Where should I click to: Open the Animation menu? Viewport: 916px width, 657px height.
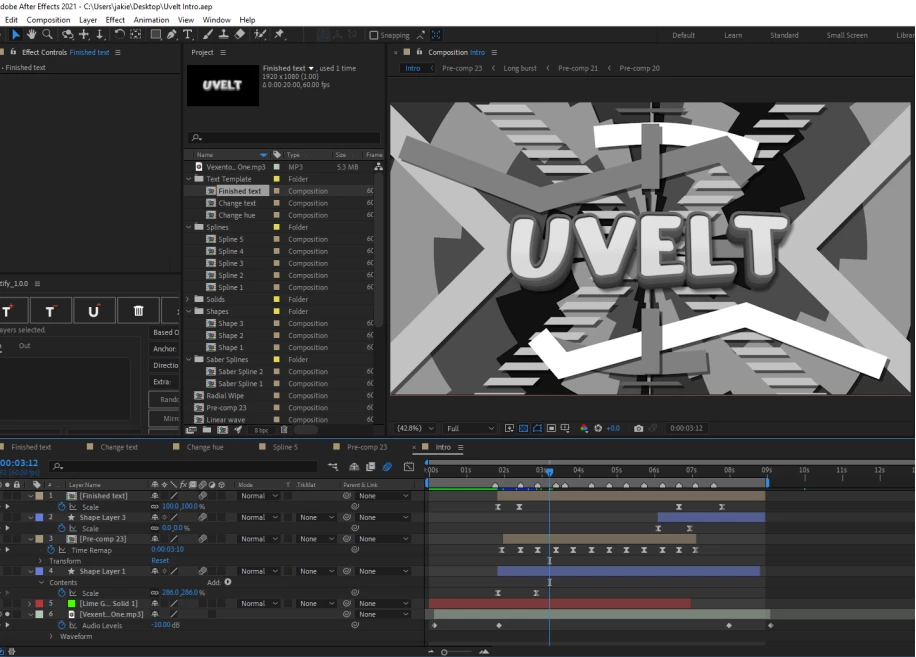pos(151,20)
